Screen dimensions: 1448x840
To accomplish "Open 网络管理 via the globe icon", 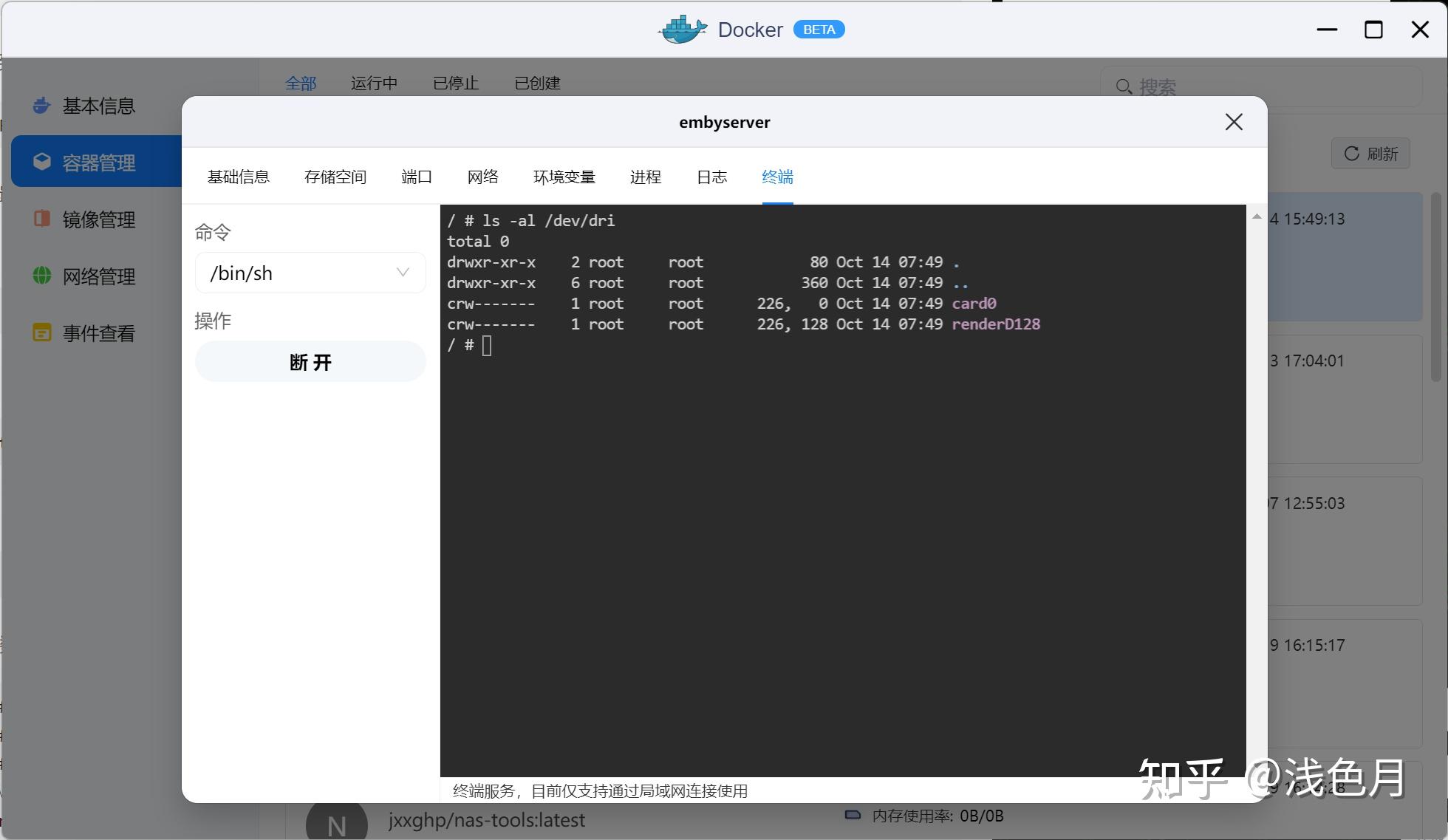I will (41, 276).
